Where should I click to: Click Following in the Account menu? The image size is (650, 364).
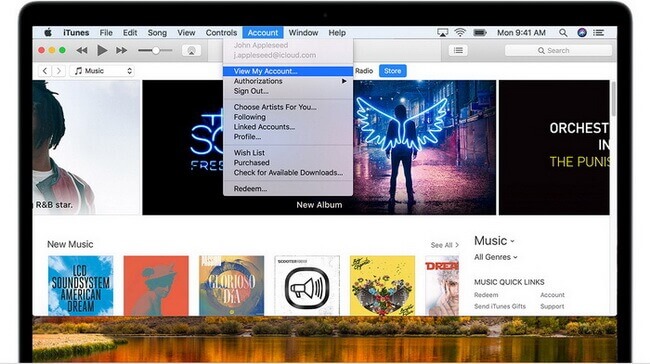(x=288, y=117)
